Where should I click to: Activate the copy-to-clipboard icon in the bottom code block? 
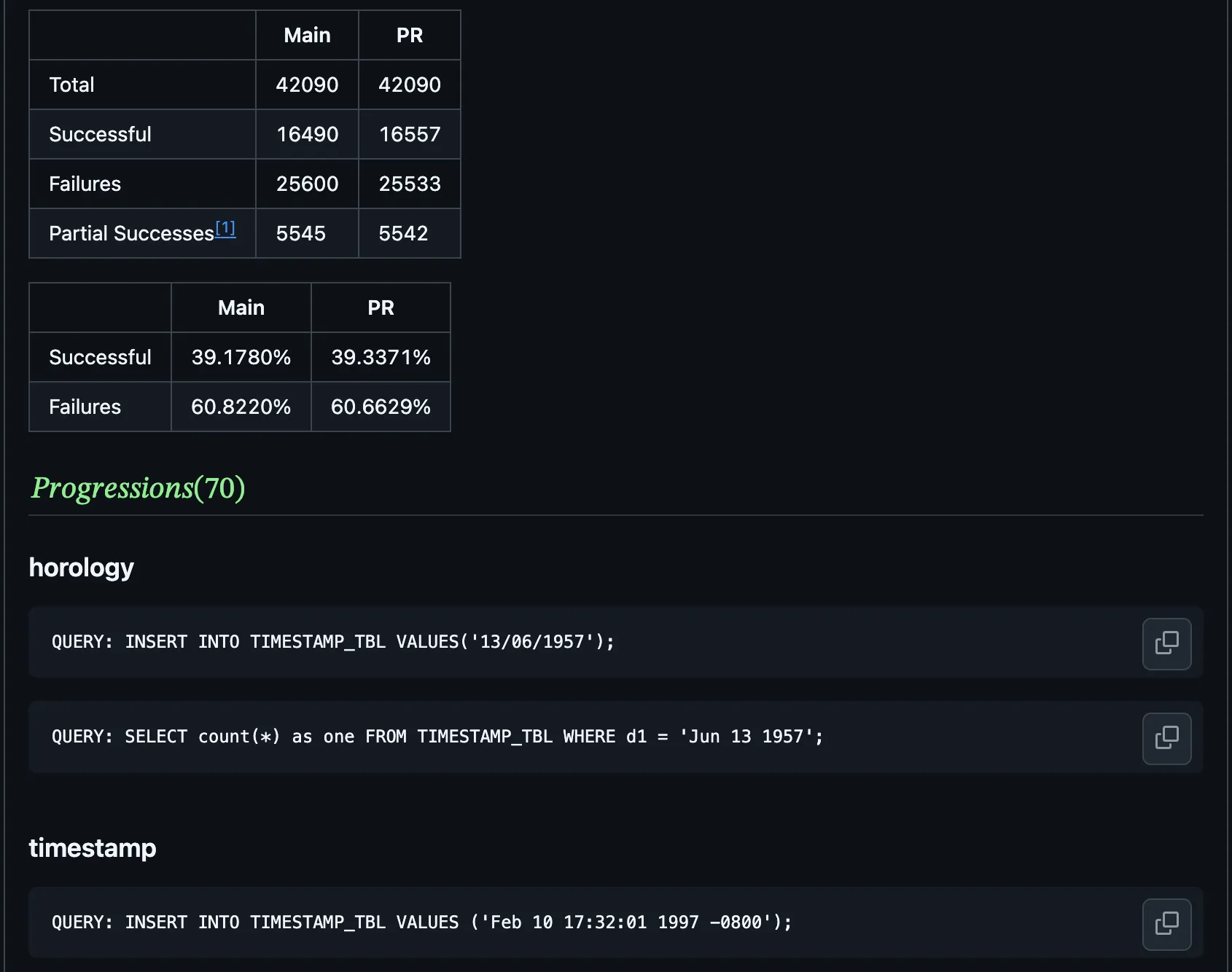(1166, 924)
